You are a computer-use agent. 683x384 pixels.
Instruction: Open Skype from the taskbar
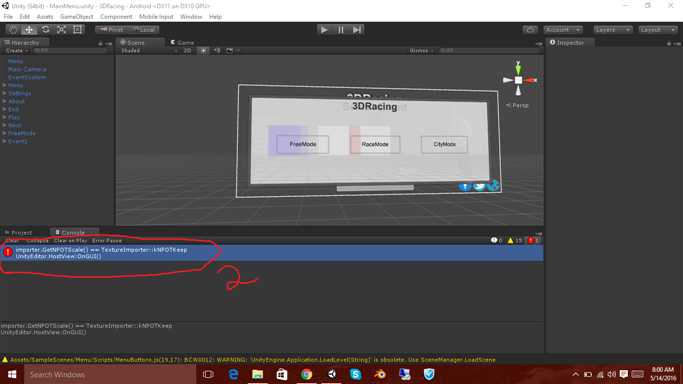click(x=355, y=374)
